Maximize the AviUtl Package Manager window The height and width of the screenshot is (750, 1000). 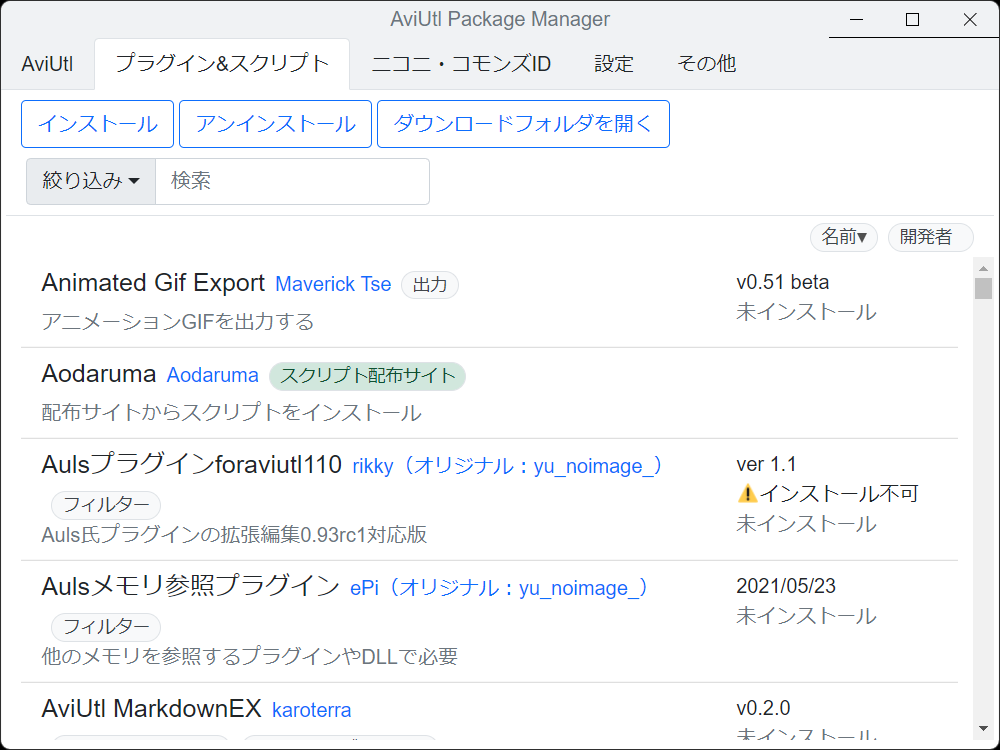[x=913, y=20]
